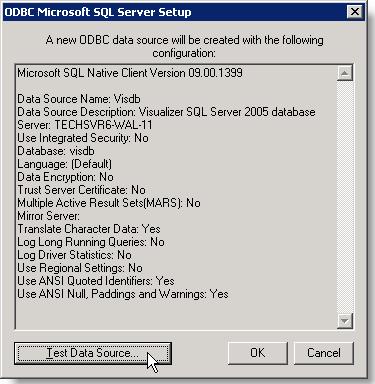The image size is (375, 384).
Task: Close the ODBC Microsoft SQL Server Setup window
Action: pos(354,12)
